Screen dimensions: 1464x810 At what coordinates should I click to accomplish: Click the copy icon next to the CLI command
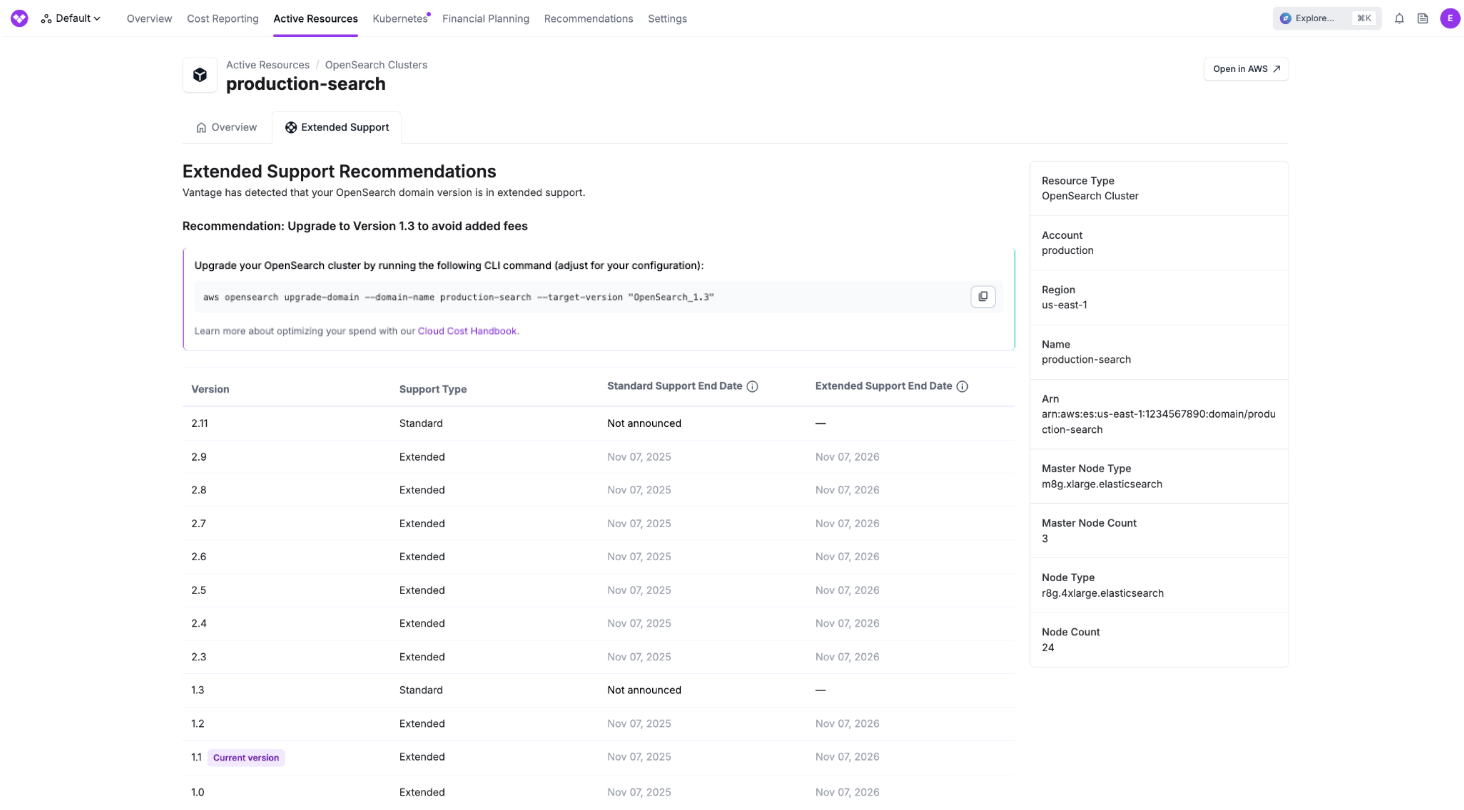[x=982, y=296]
